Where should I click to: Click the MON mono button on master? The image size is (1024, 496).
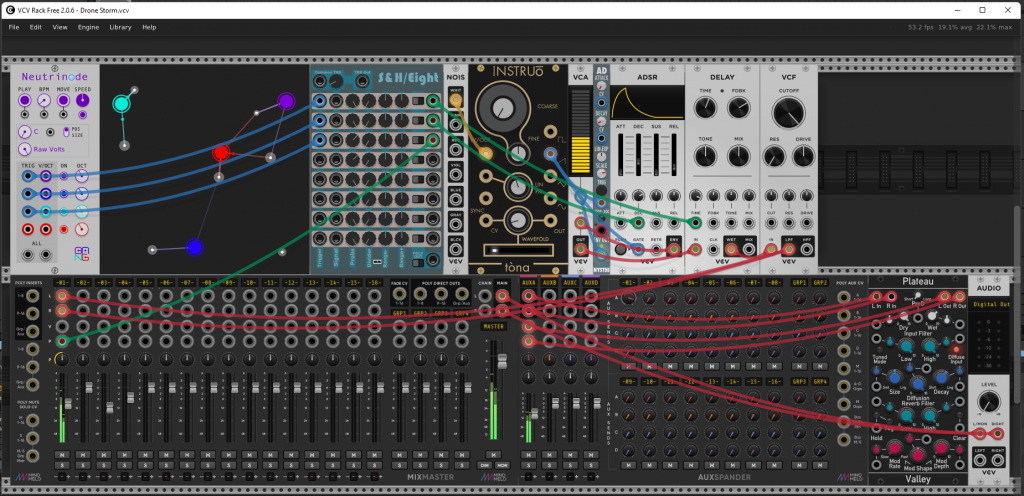point(502,465)
